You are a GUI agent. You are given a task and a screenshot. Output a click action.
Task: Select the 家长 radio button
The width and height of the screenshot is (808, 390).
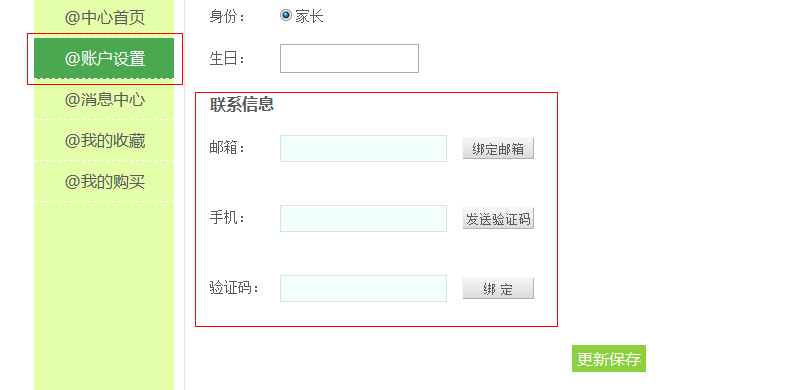pos(285,15)
